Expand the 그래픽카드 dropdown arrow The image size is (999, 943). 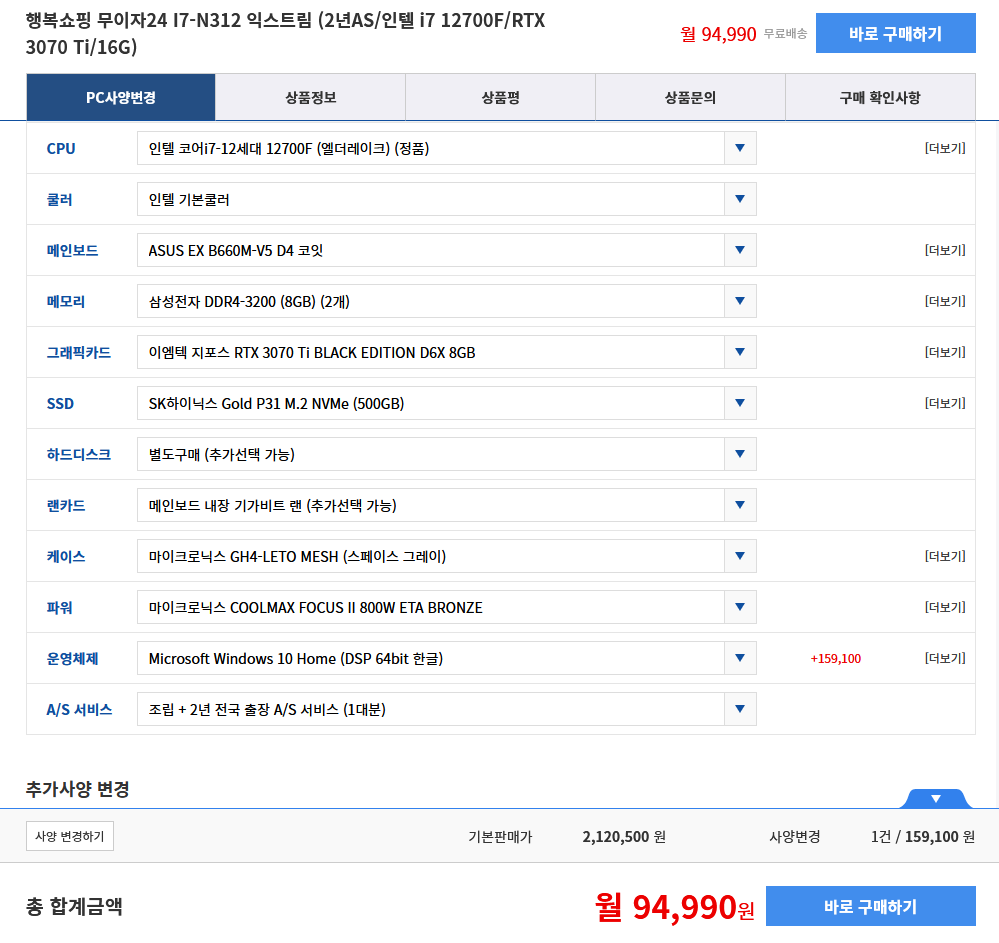(x=740, y=352)
